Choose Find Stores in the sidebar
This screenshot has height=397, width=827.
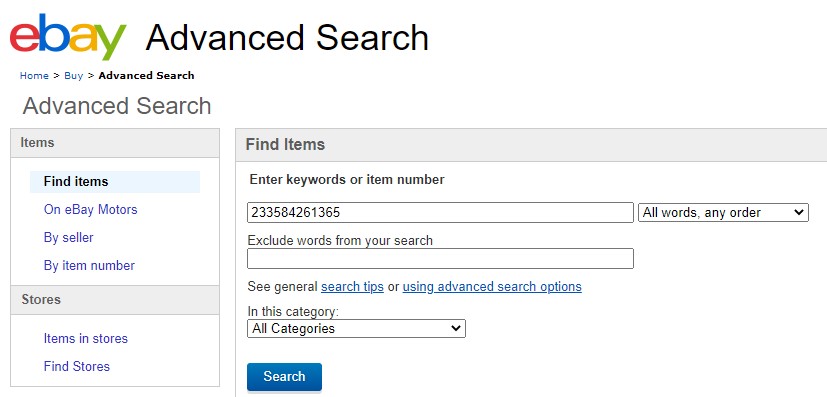77,366
